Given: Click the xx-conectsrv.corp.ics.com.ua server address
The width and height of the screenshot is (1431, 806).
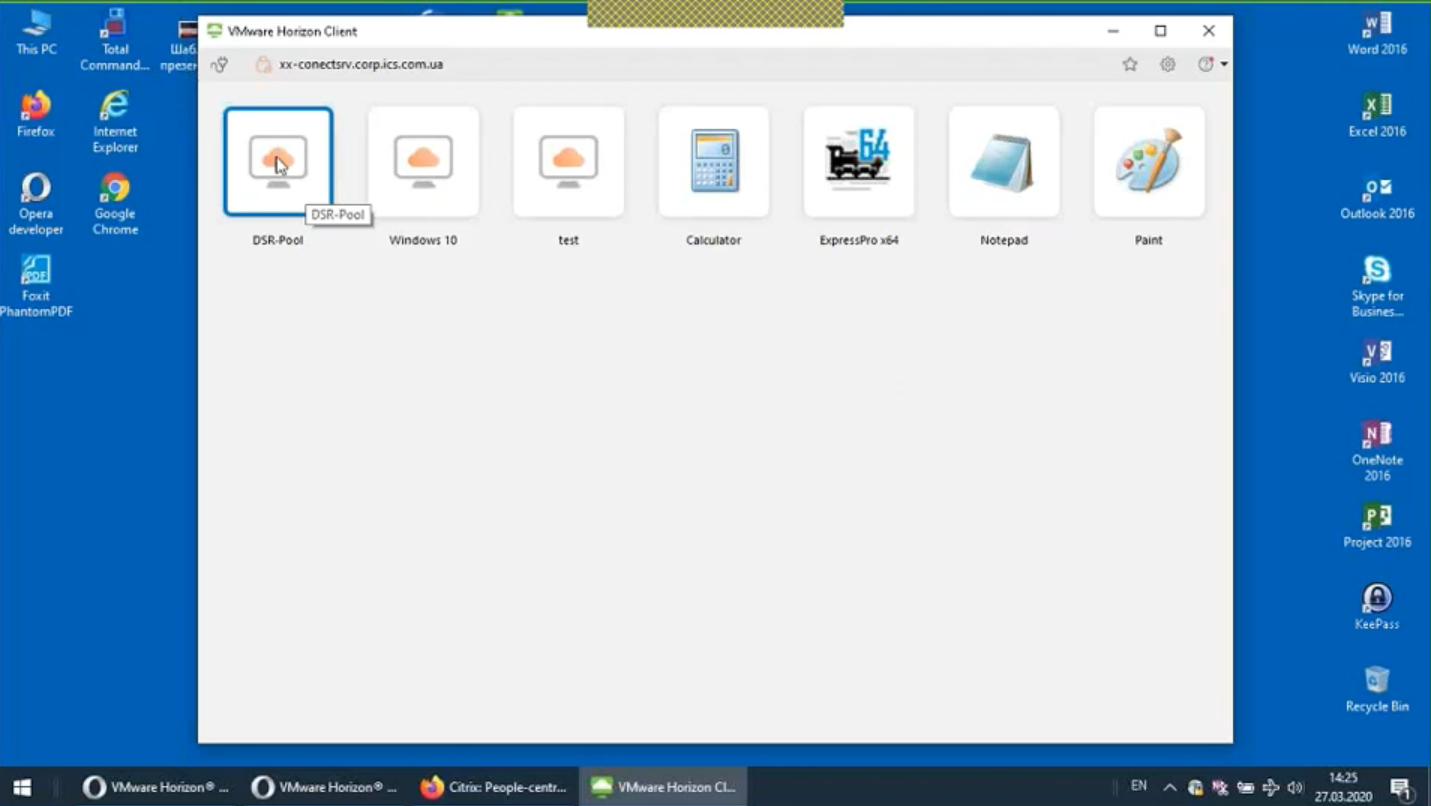Looking at the screenshot, I should click(361, 64).
